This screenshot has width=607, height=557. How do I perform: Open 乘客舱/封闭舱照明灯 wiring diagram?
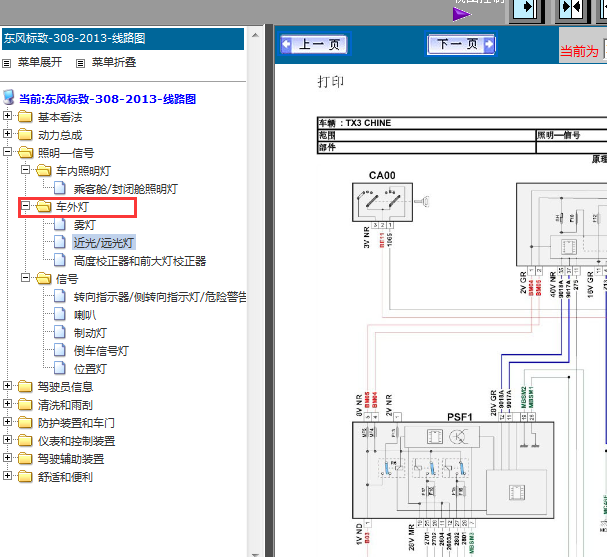click(126, 189)
